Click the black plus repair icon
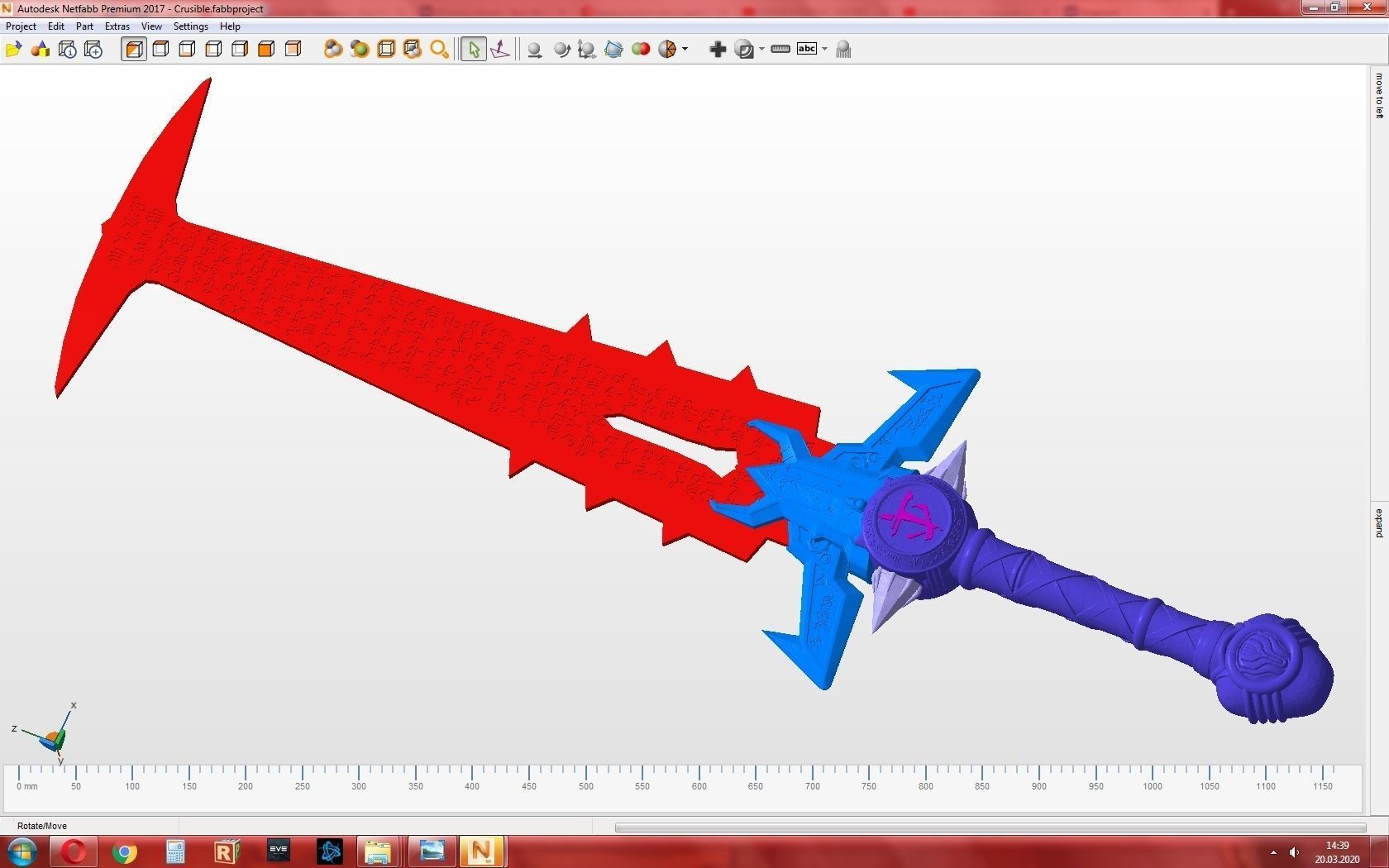Image resolution: width=1389 pixels, height=868 pixels. 718,50
